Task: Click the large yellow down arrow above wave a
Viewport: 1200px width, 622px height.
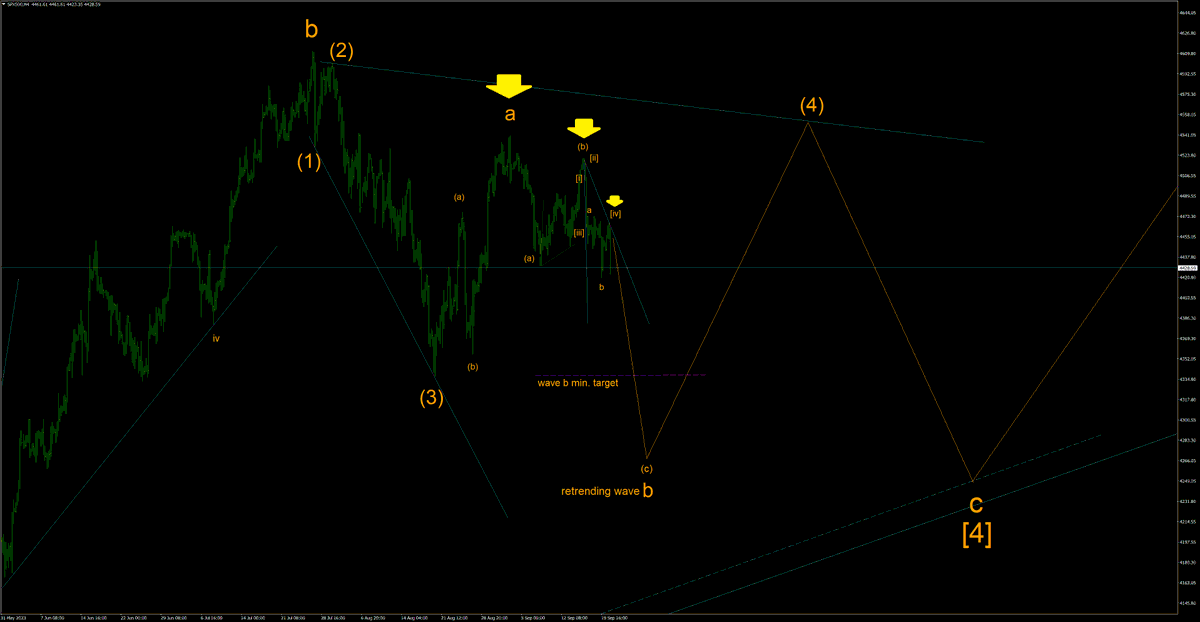Action: [x=510, y=85]
